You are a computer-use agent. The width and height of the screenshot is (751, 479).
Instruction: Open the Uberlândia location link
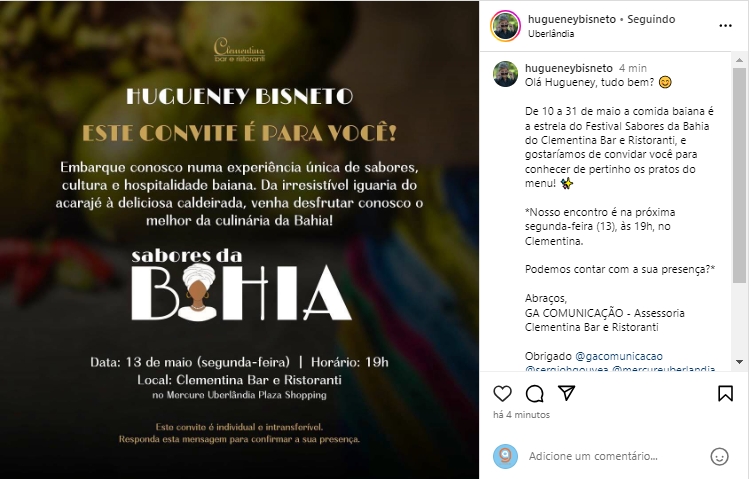(551, 34)
